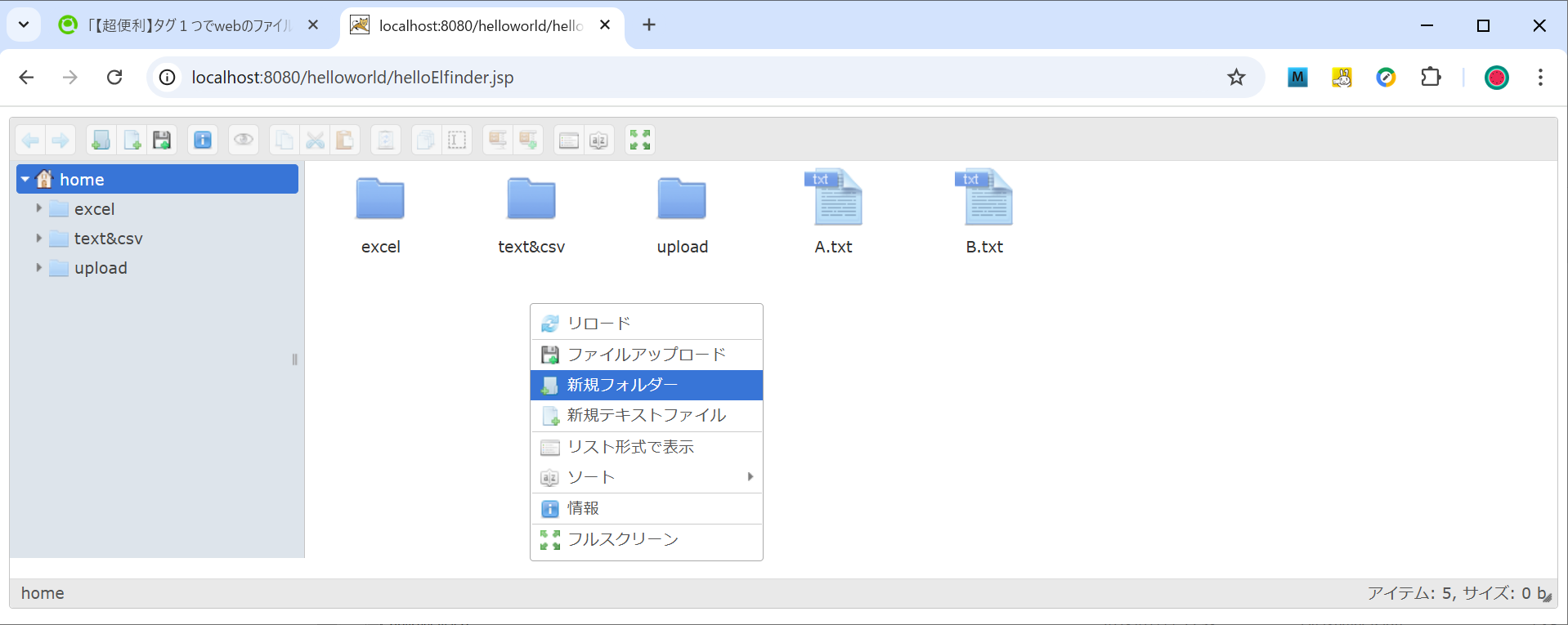
Task: Toggle the list view toolbar icon
Action: [569, 141]
